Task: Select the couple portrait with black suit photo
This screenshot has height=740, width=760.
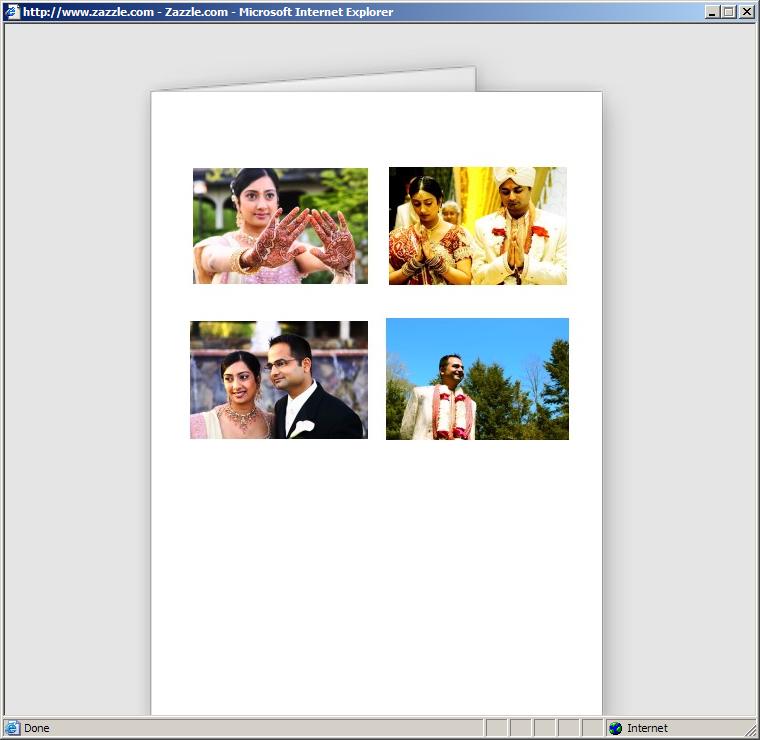Action: tap(279, 380)
